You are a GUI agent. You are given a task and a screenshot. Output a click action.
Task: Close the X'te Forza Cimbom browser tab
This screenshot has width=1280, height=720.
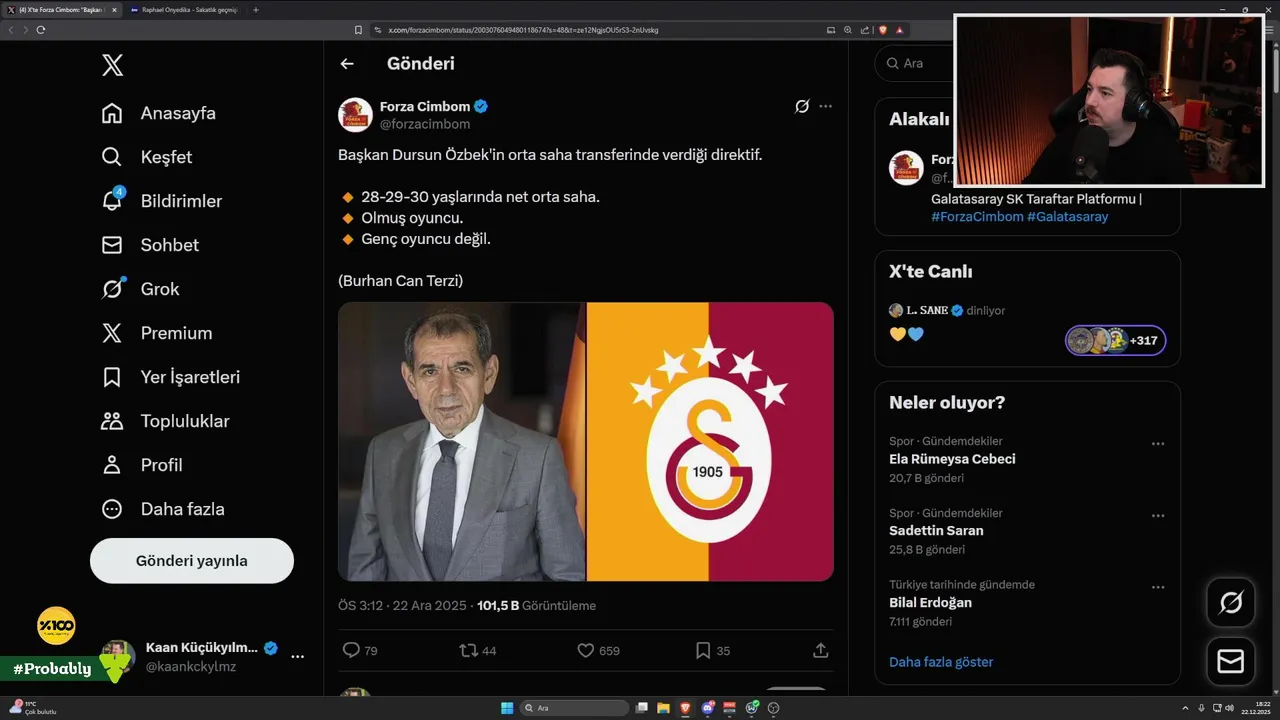coord(115,10)
